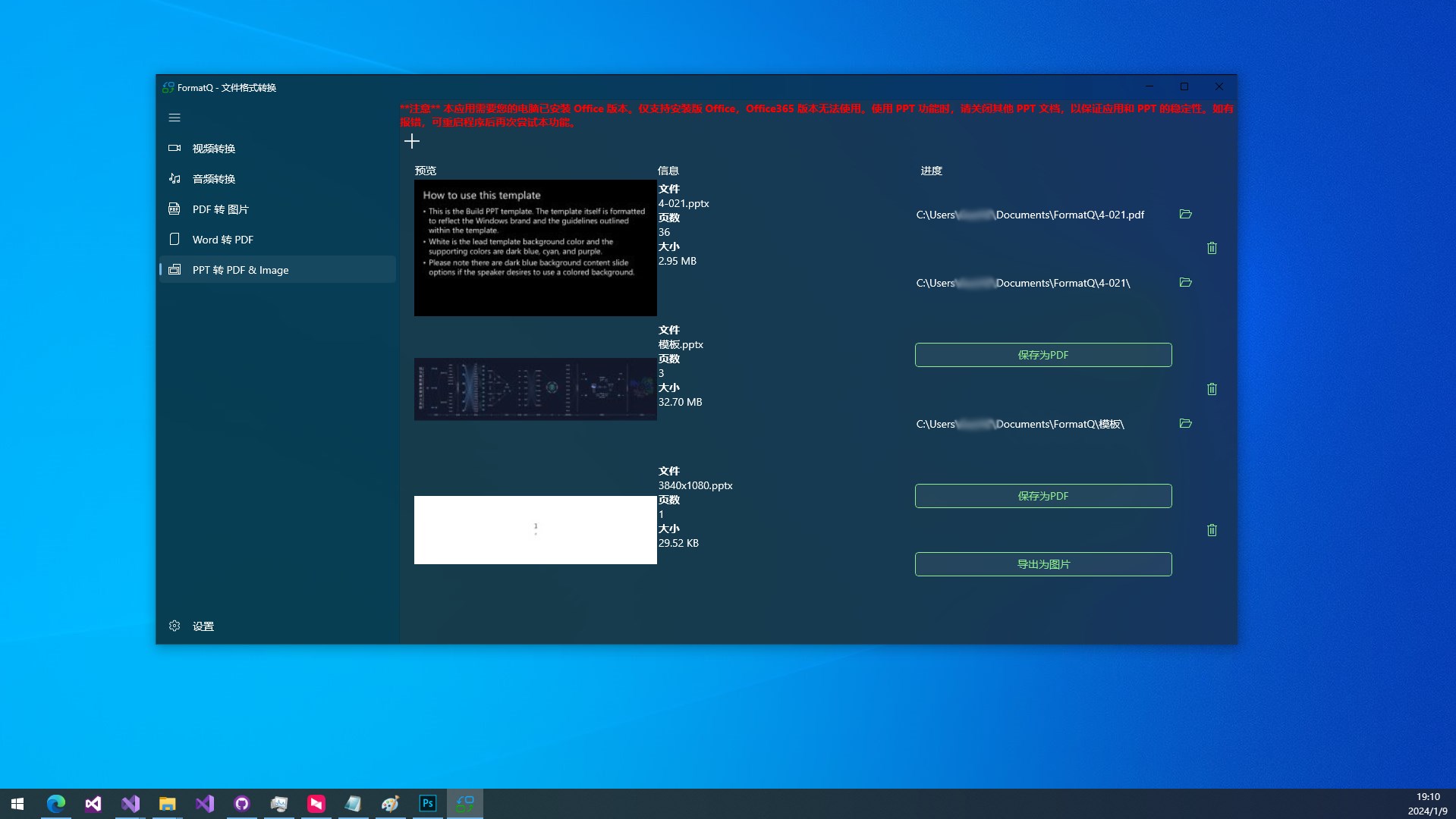Open Microsoft Edge from the taskbar
This screenshot has width=1456, height=819.
(55, 804)
